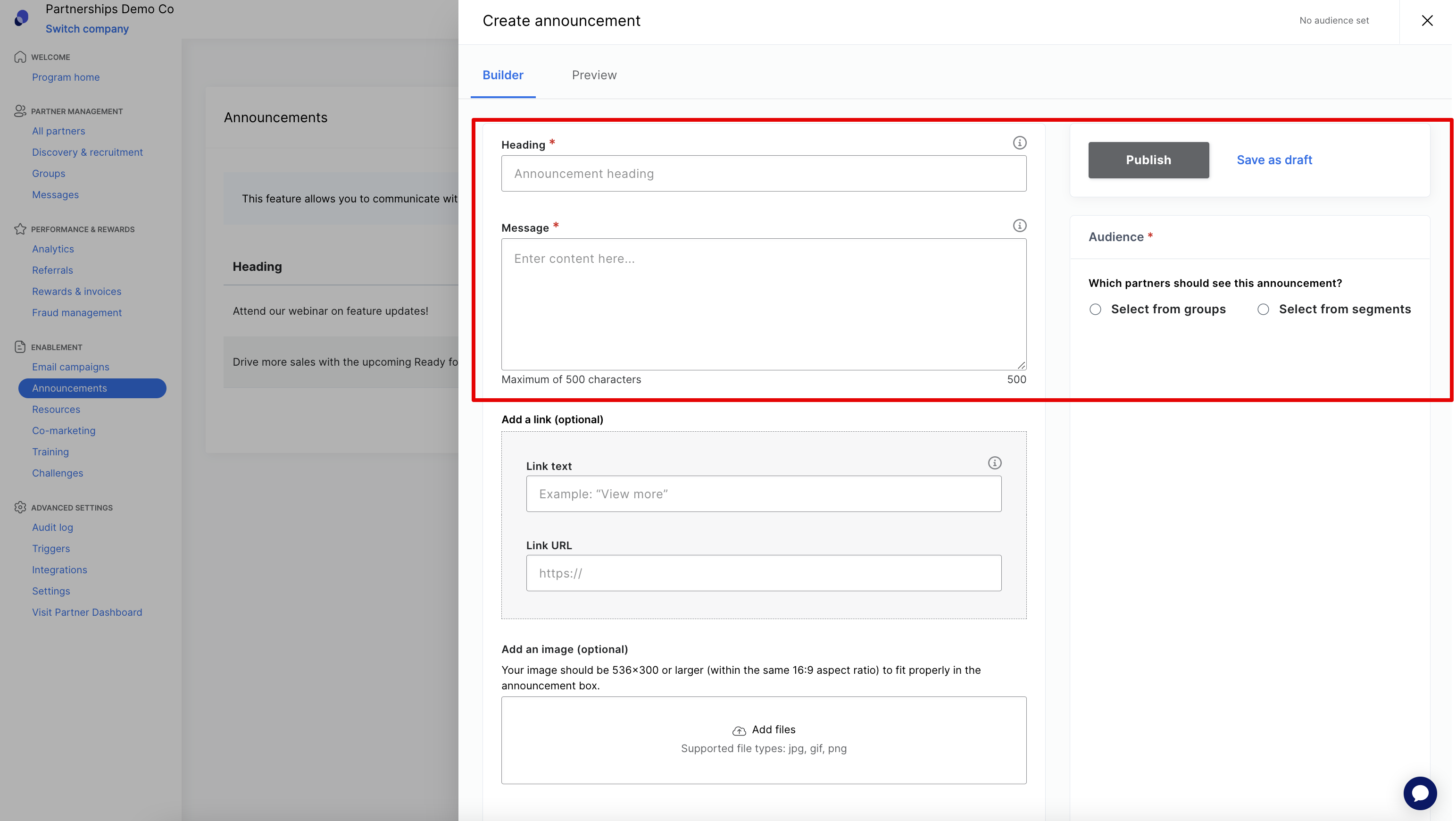Open Rewards & invoices page
The image size is (1456, 821).
pos(77,291)
